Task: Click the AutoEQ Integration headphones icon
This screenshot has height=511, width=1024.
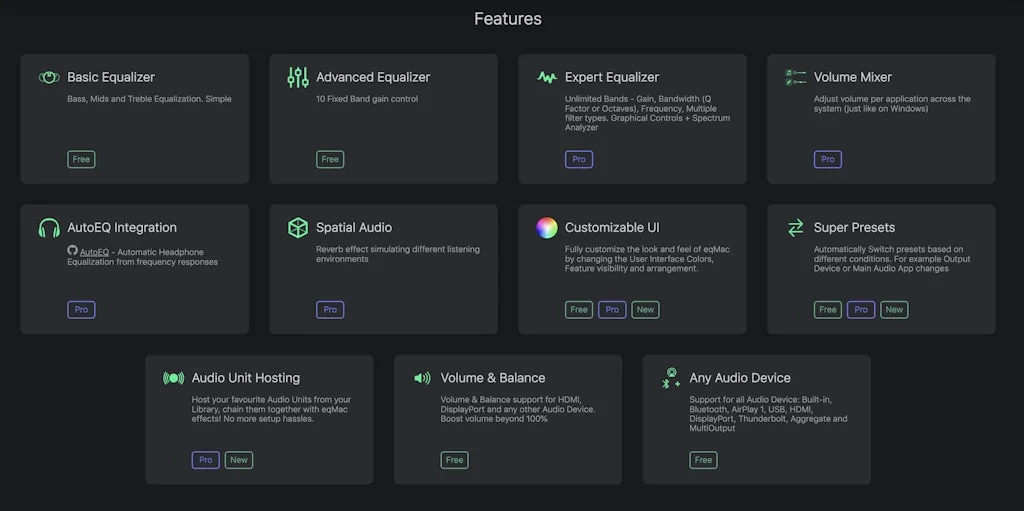Action: point(48,228)
